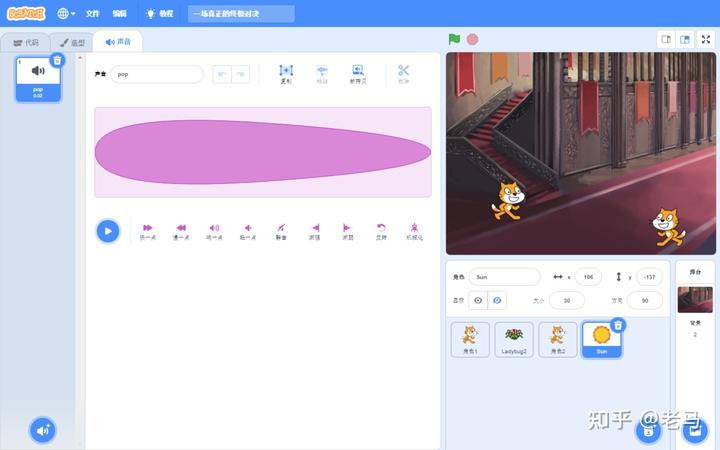Apply the 慢一点 (Slower) effect
Screen dimensions: 720x450
(x=181, y=232)
